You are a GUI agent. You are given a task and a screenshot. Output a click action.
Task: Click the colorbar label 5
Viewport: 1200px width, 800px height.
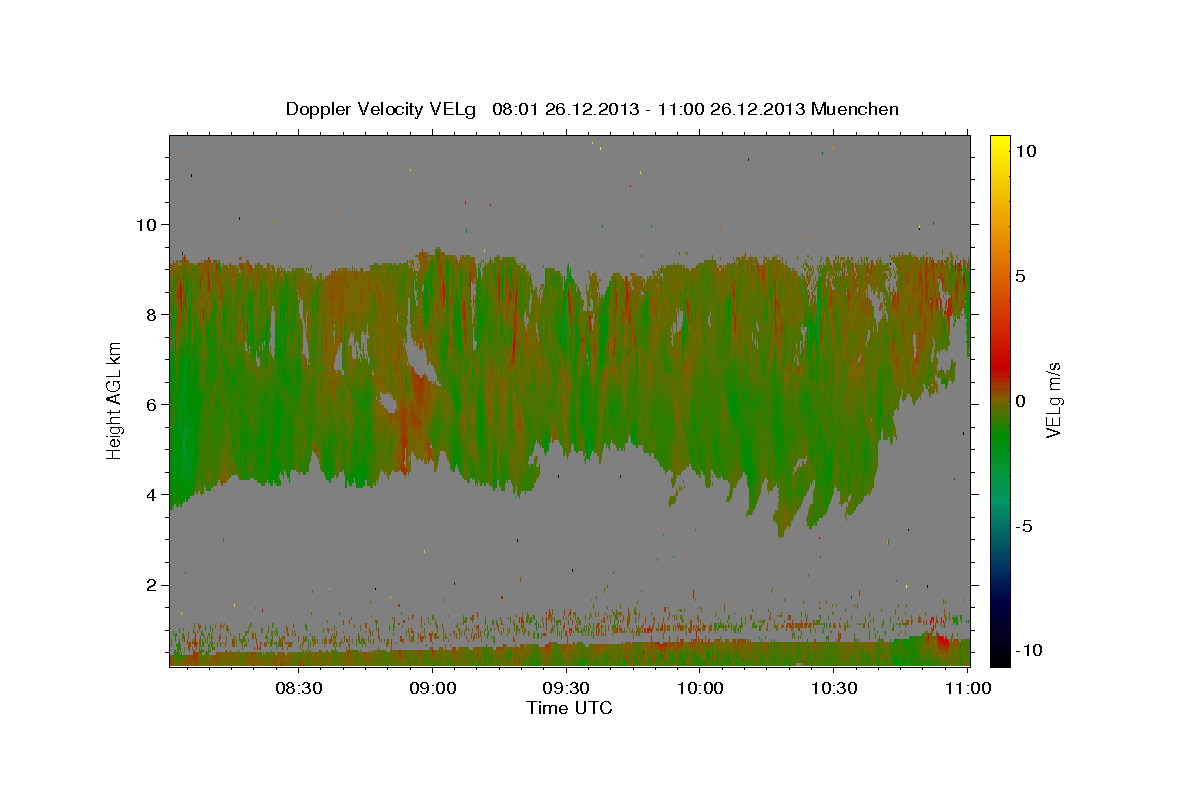point(1021,275)
